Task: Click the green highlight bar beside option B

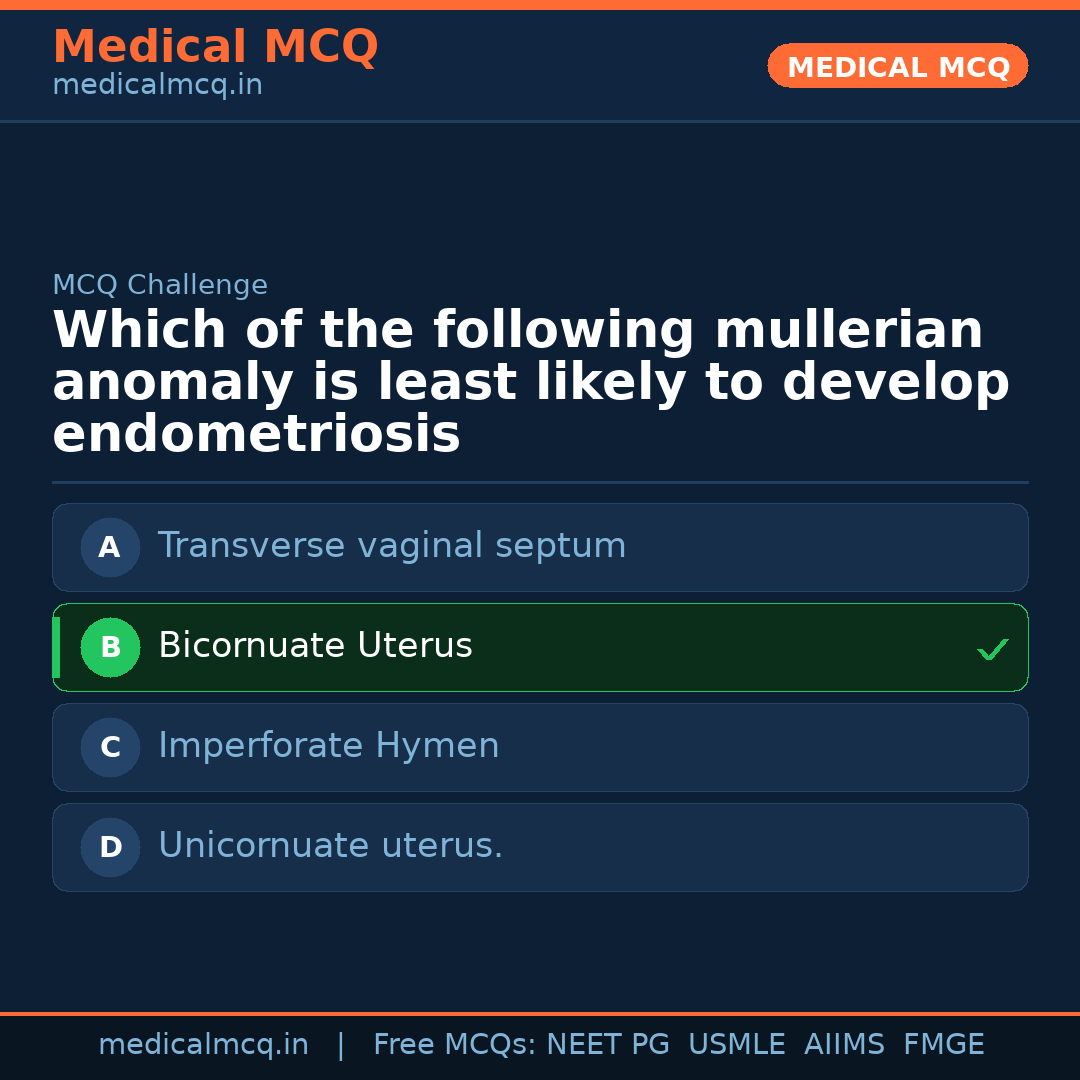Action: coord(55,647)
